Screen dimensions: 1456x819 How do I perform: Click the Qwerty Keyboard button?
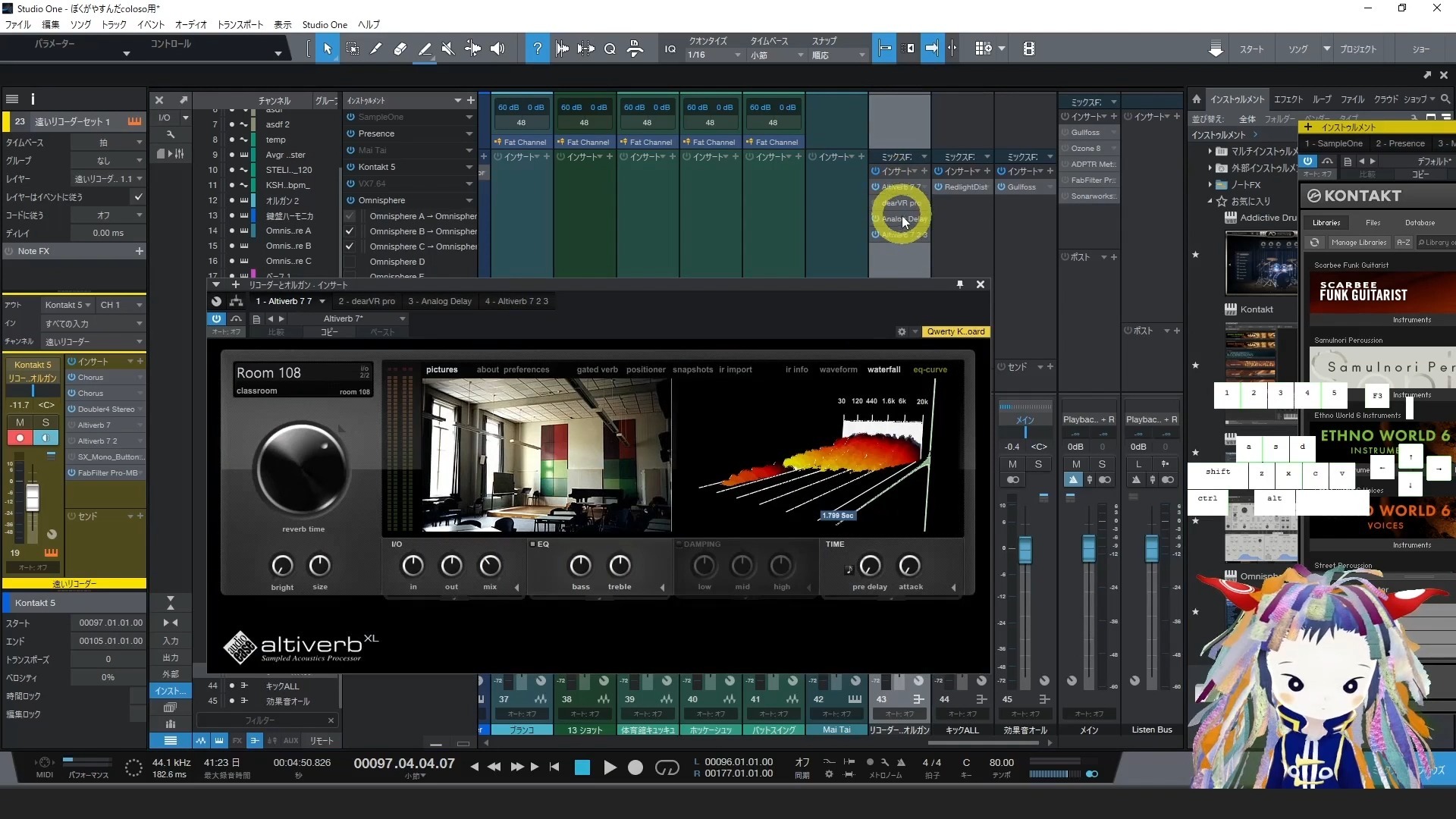click(x=955, y=331)
